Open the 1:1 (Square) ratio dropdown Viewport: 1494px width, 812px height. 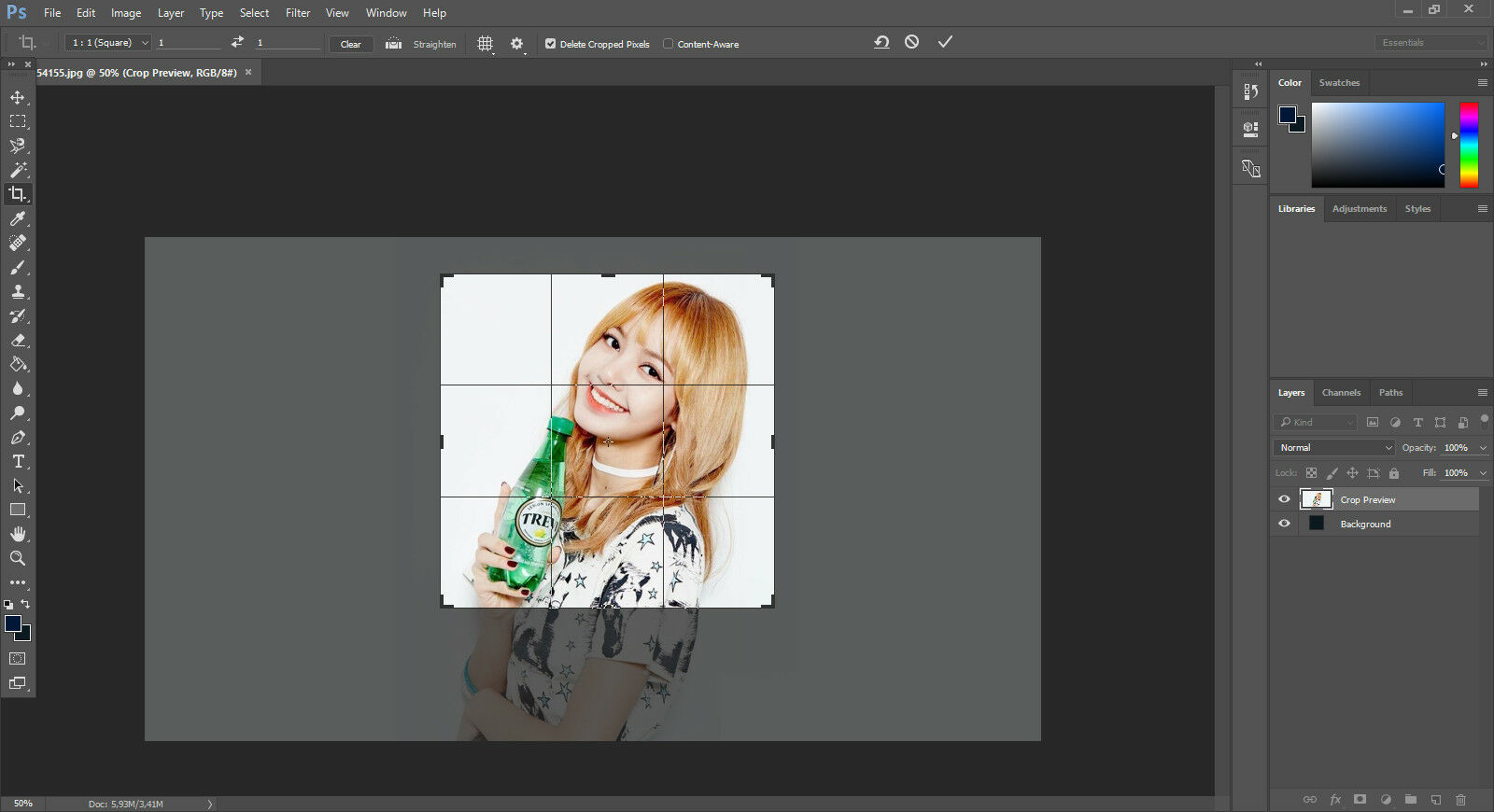coord(108,43)
